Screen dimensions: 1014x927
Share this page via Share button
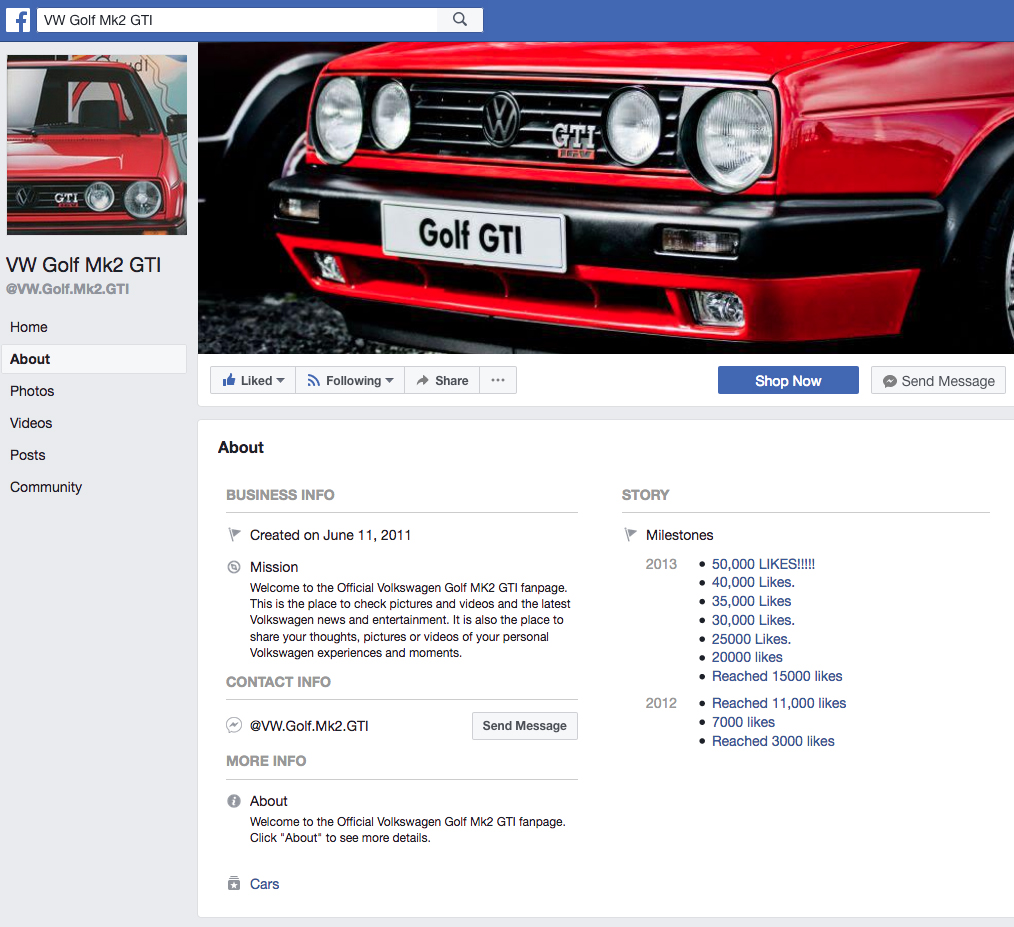pos(442,380)
